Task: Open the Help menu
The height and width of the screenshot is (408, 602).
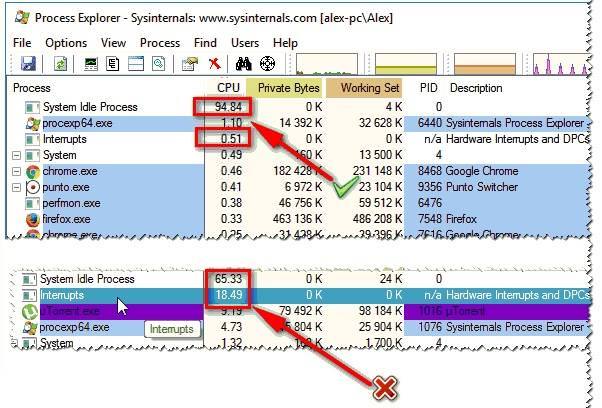Action: click(x=285, y=43)
